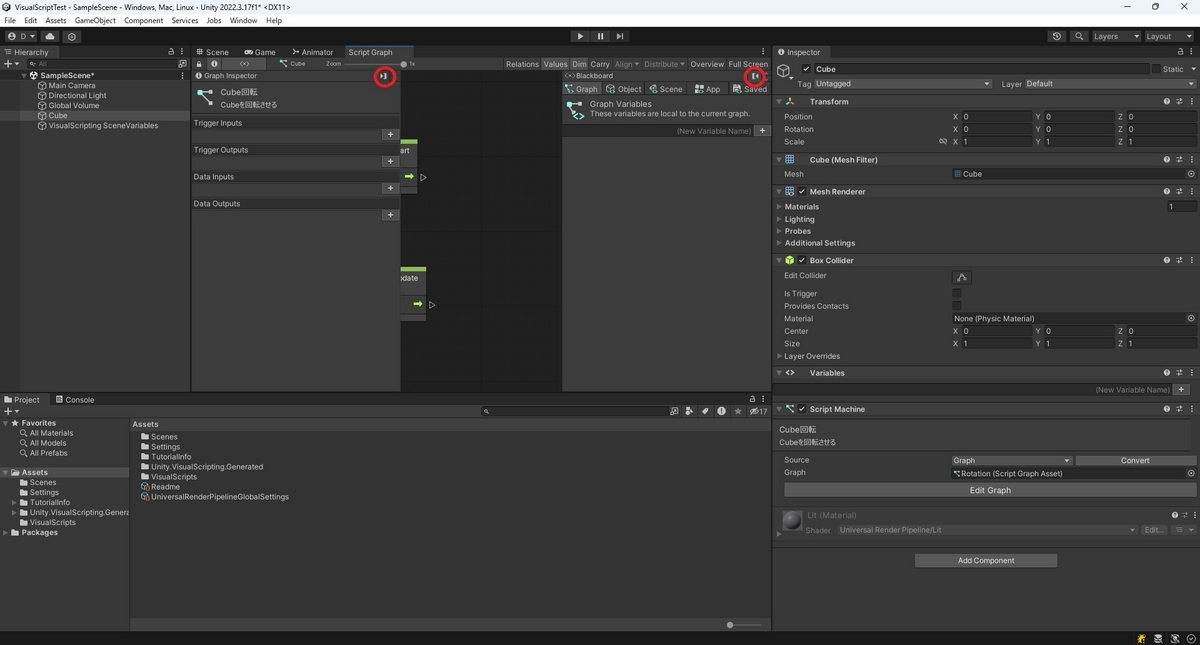Lock the Hierarchy panel
The width and height of the screenshot is (1200, 645).
tap(171, 52)
